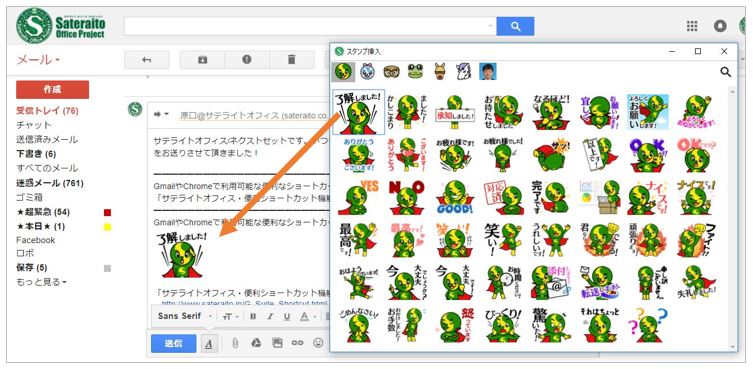Open the emoji smiley icon

click(318, 343)
